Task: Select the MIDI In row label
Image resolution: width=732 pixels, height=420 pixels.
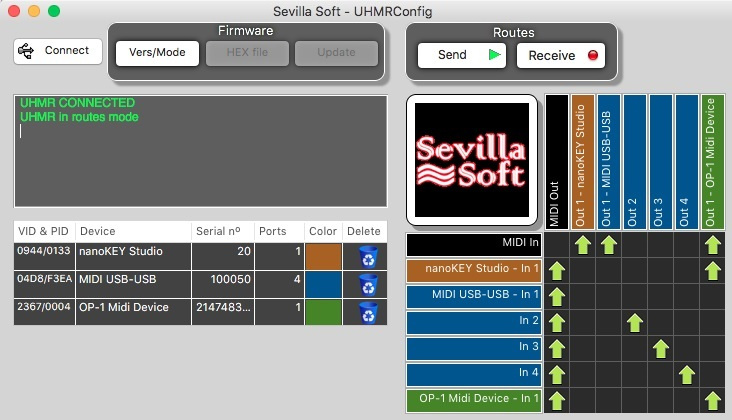Action: pos(474,245)
